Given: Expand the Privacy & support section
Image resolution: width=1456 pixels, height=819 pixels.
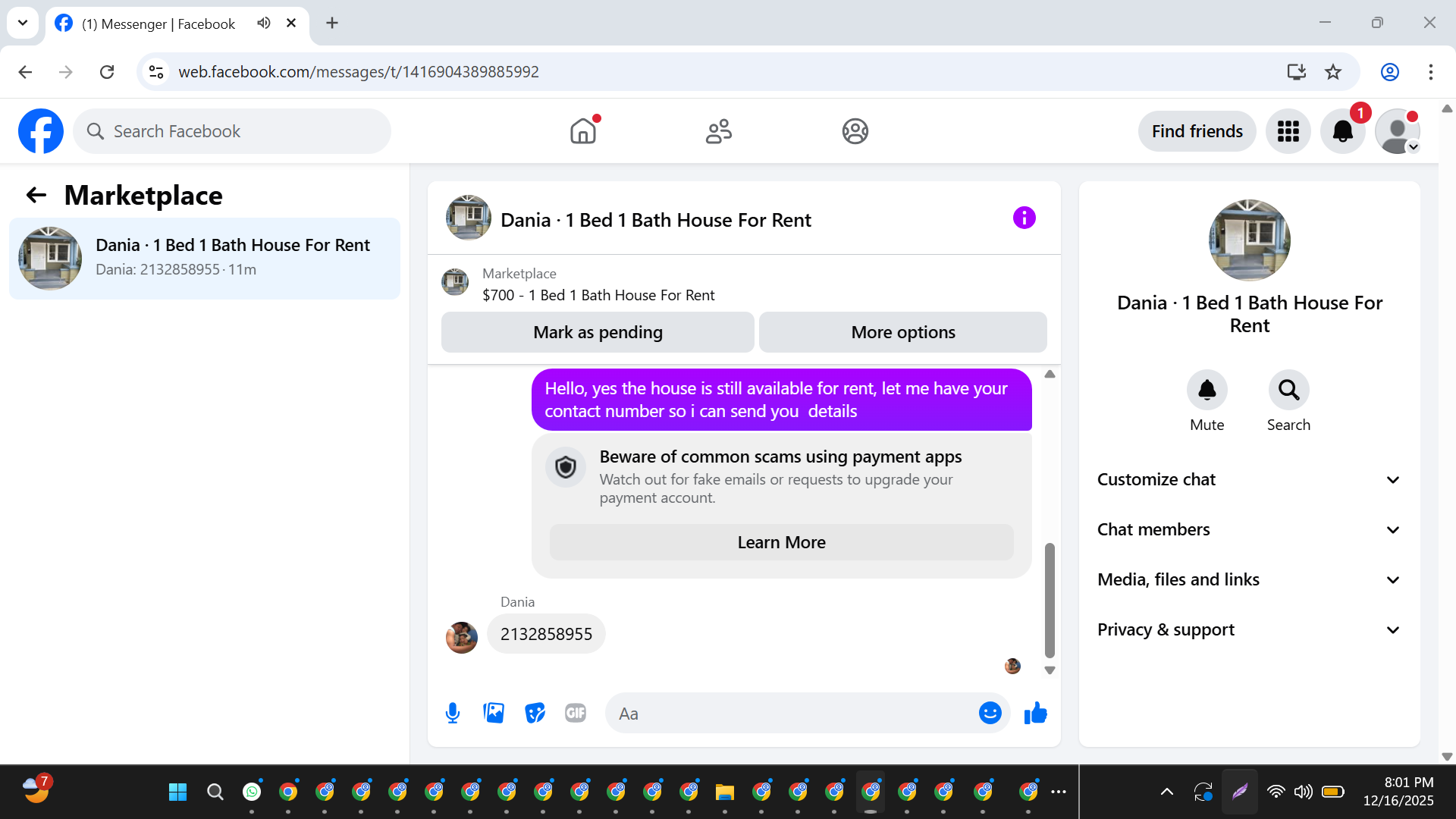Looking at the screenshot, I should click(1249, 630).
